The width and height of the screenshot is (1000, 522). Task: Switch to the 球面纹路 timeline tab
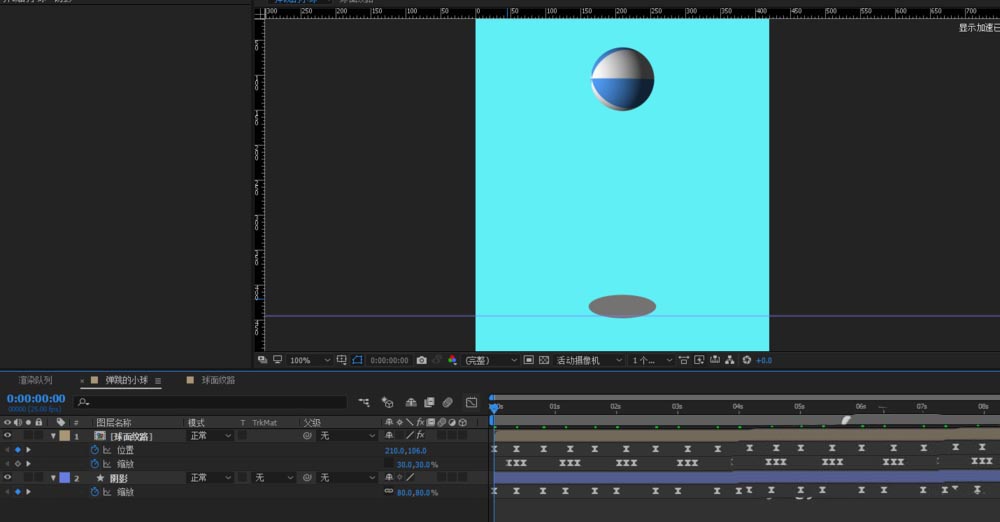click(218, 380)
